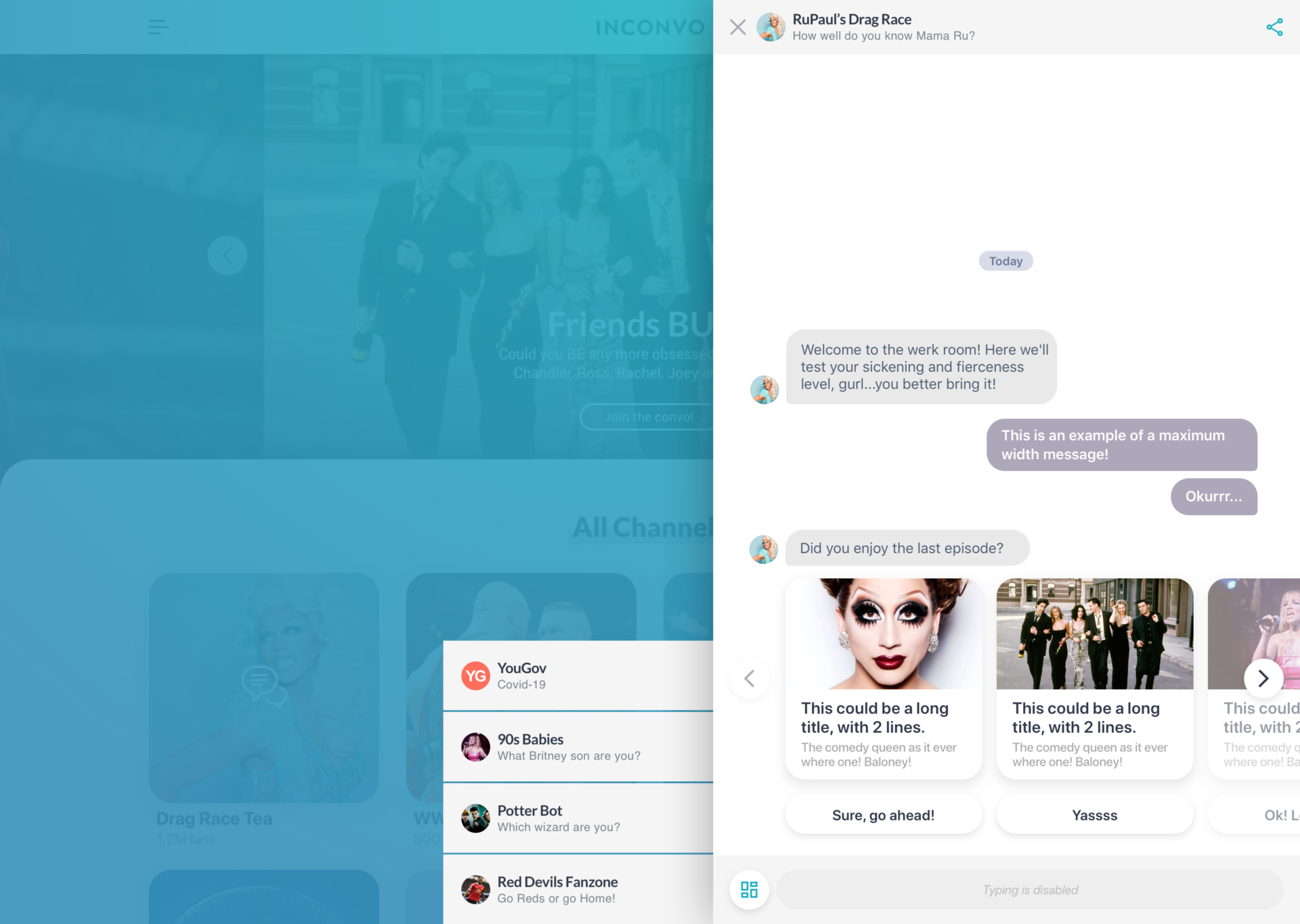Click the grid/menu icon at bottom left

point(750,890)
